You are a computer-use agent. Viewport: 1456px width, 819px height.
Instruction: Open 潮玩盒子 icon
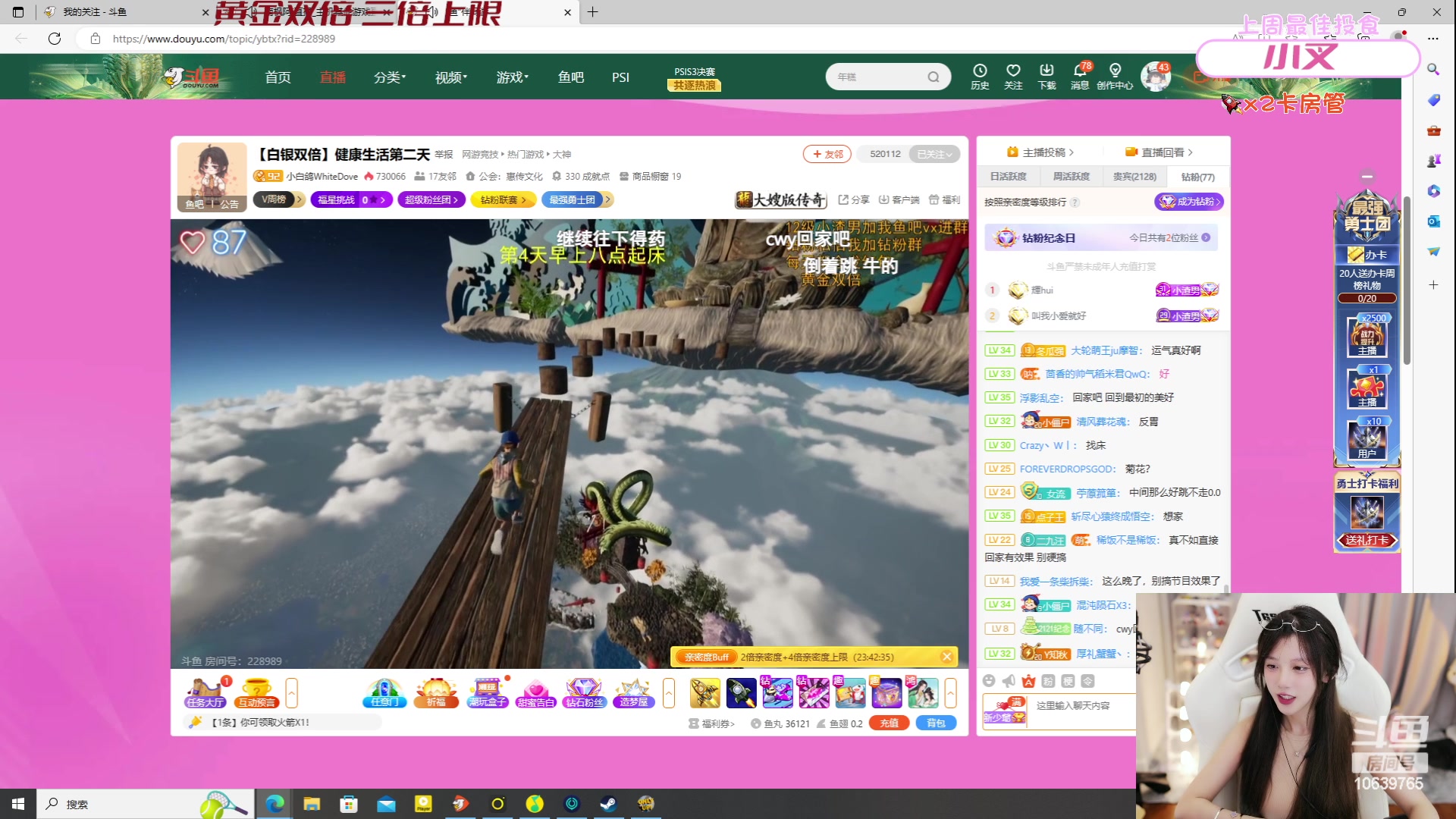[x=488, y=693]
